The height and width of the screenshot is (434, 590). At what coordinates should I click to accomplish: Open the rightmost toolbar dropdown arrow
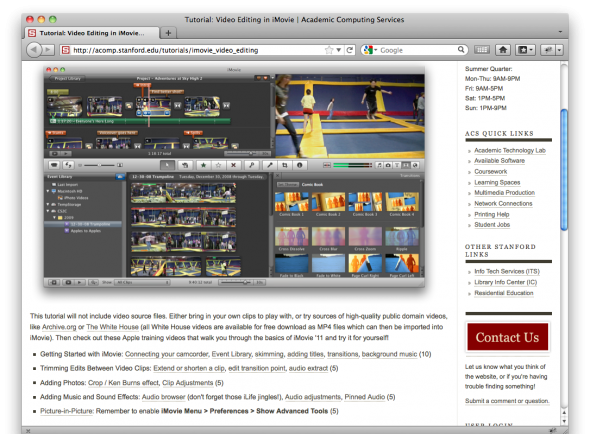[x=560, y=50]
